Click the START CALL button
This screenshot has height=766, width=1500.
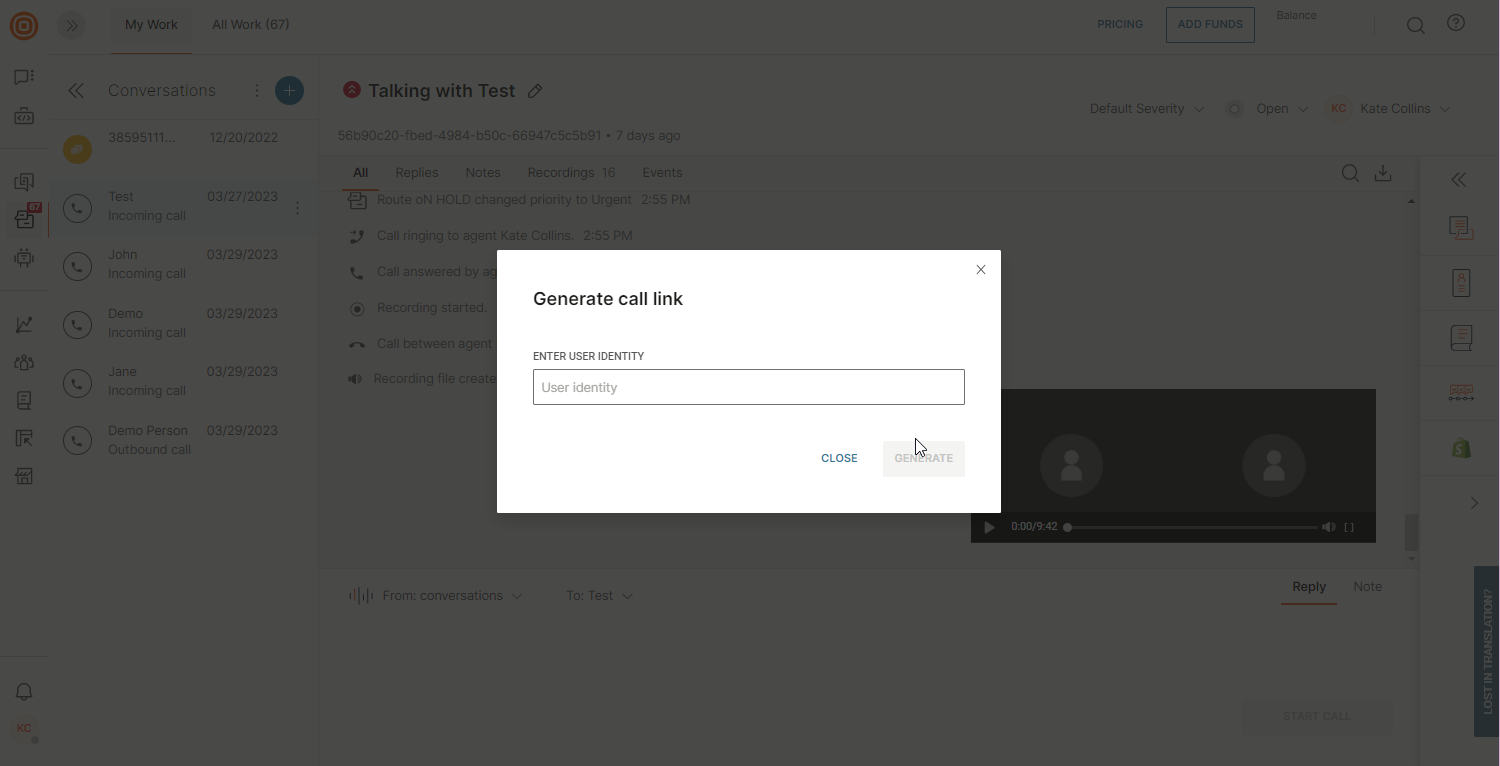1316,717
